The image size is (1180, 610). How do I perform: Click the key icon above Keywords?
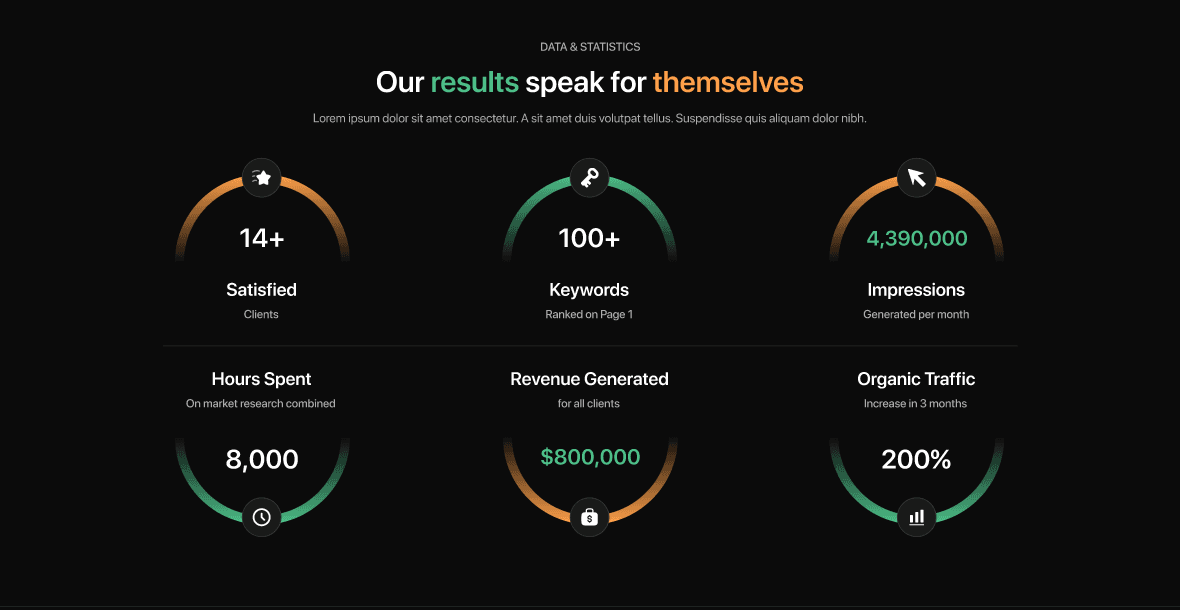590,178
